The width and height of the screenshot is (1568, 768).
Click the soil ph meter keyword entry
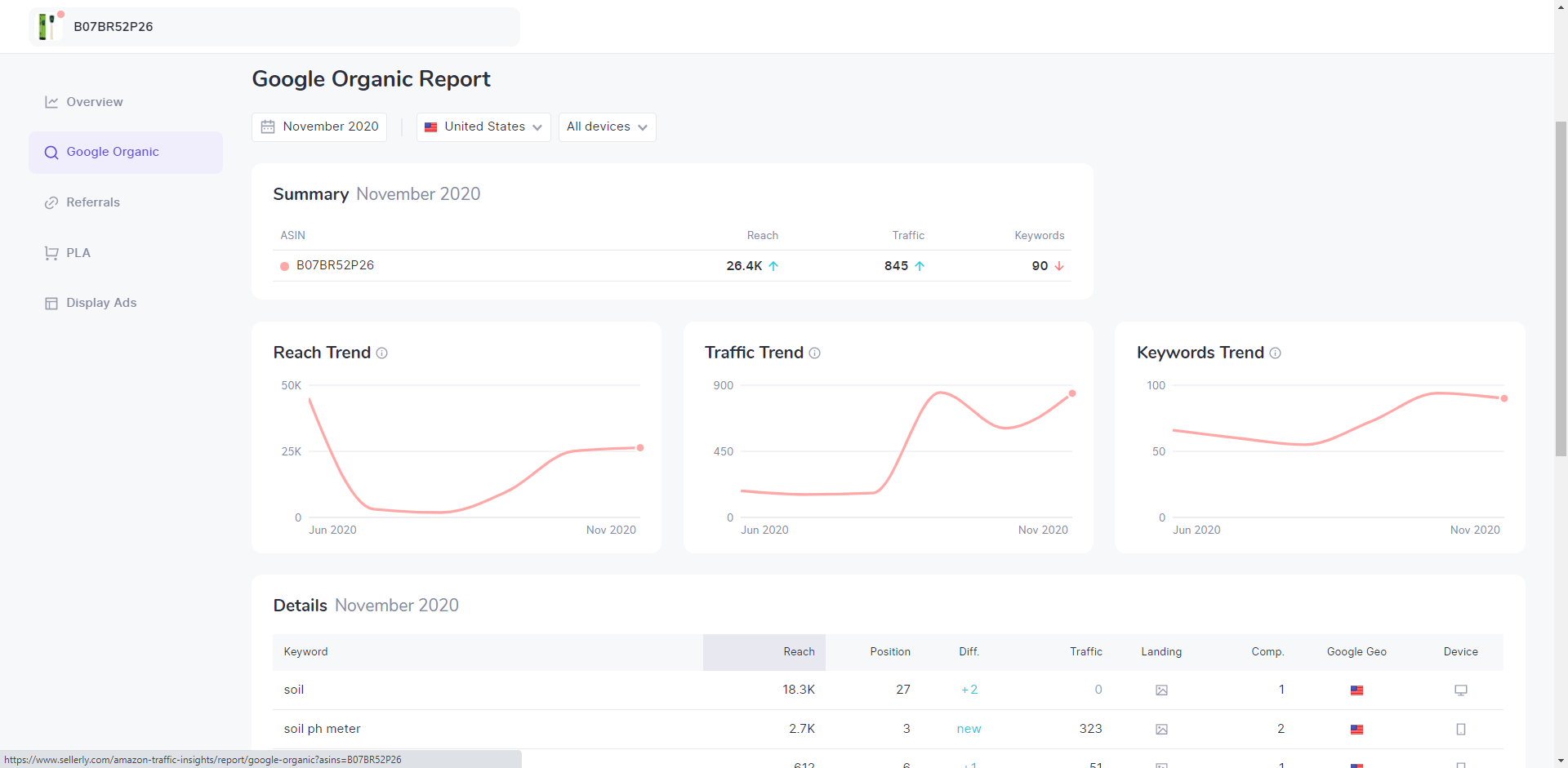click(x=322, y=729)
